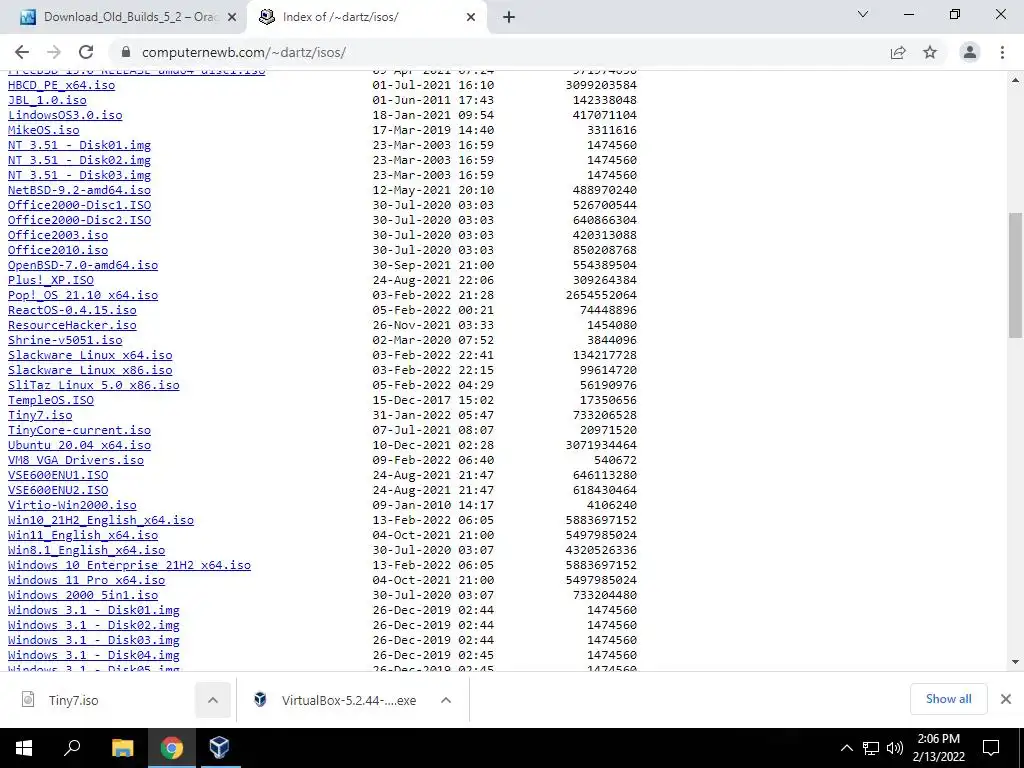This screenshot has width=1024, height=768.
Task: Download Windows_2000_5in1.iso
Action: (x=83, y=596)
